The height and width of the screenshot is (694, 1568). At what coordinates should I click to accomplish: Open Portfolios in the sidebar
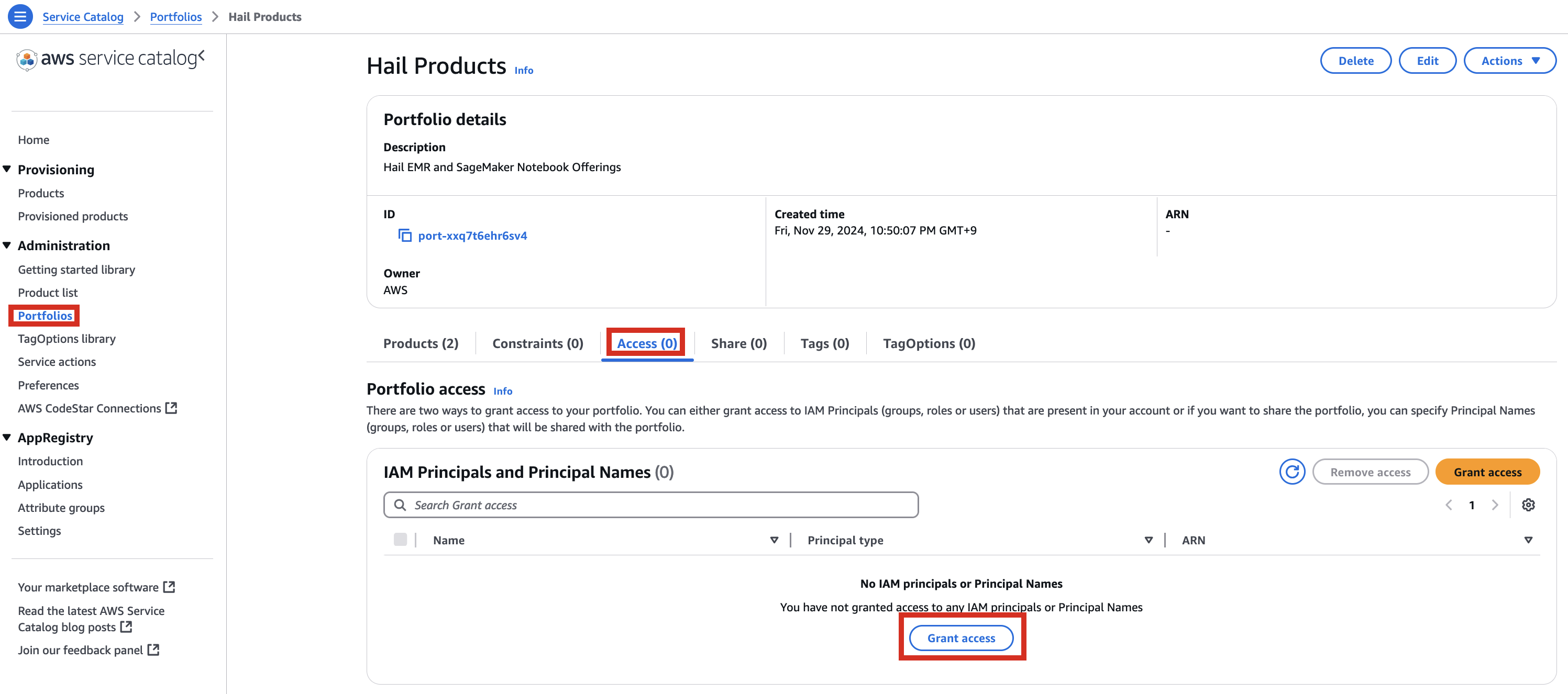[x=45, y=316]
